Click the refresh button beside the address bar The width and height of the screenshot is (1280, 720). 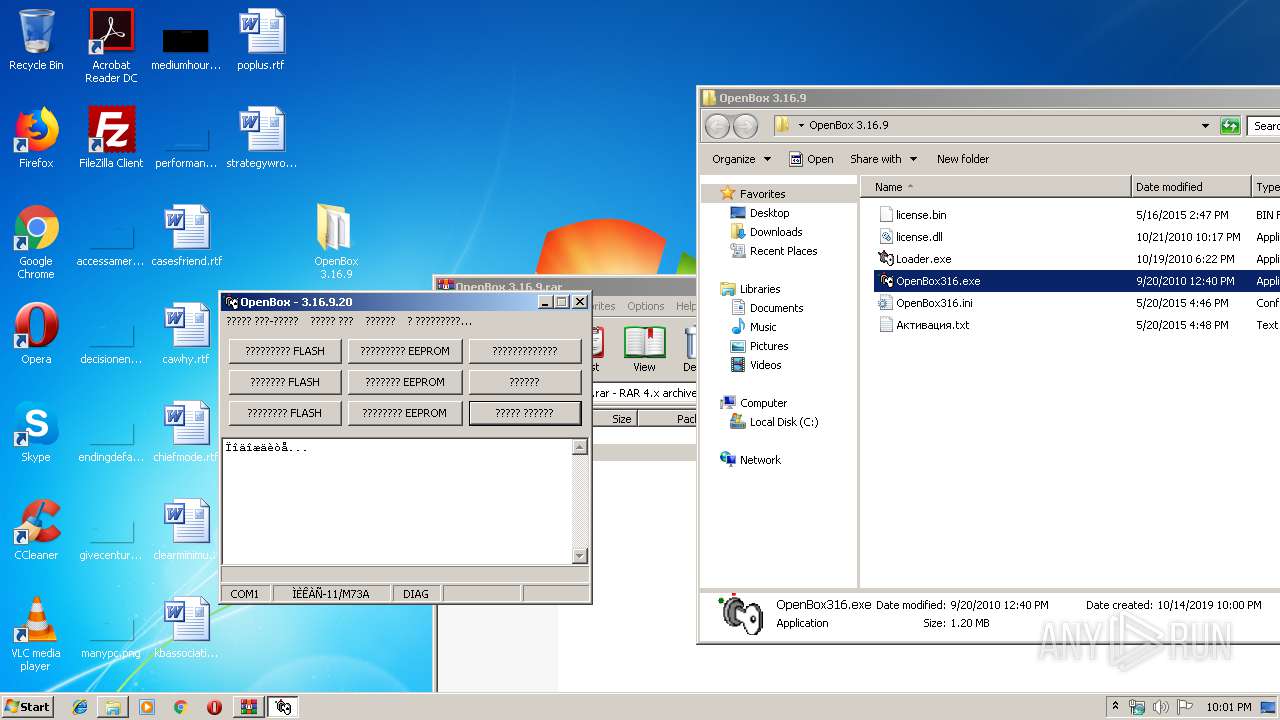click(1229, 126)
